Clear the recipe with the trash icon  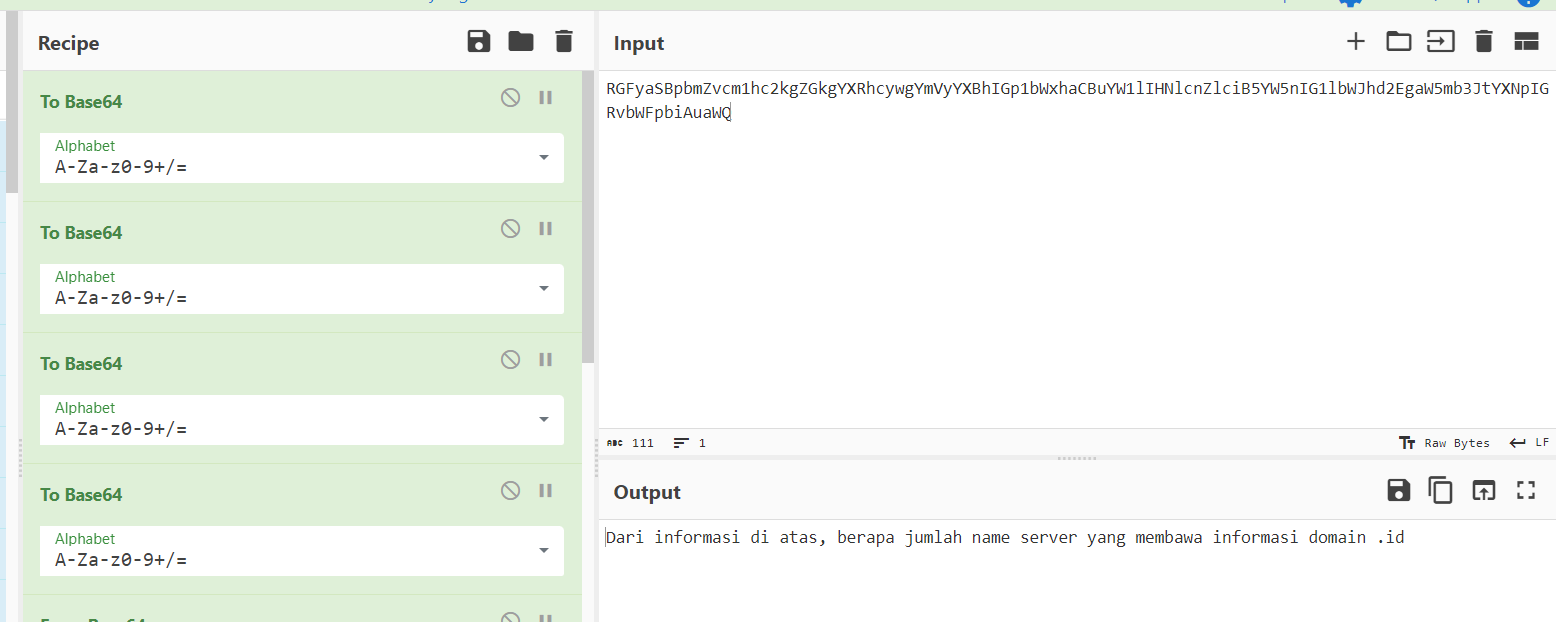[564, 42]
